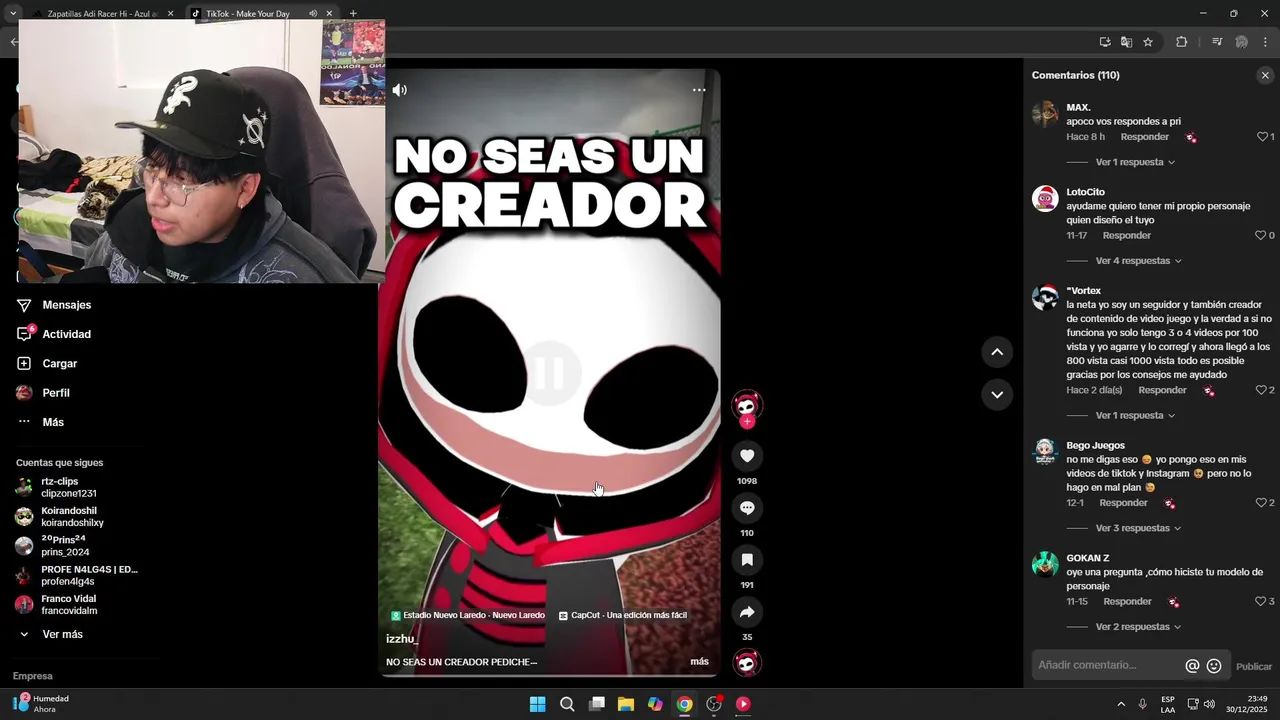Like LotoCito's comment heart
The height and width of the screenshot is (720, 1280).
[x=1261, y=236]
